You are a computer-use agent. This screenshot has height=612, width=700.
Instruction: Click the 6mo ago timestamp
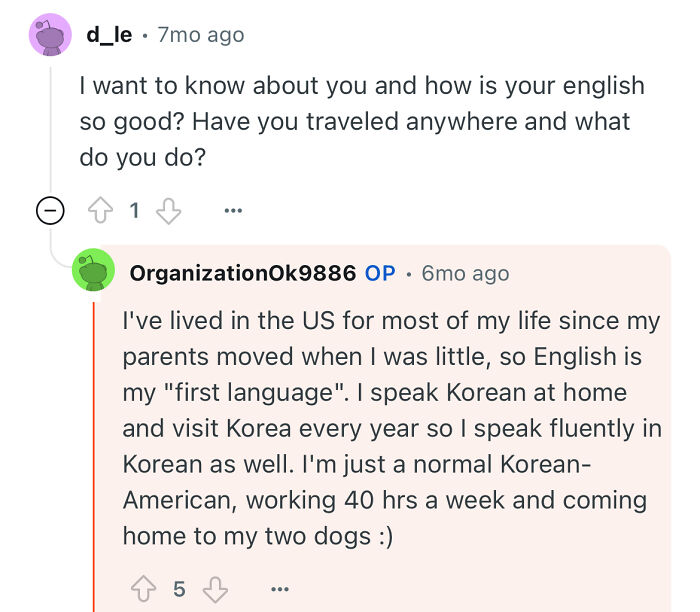coord(466,274)
